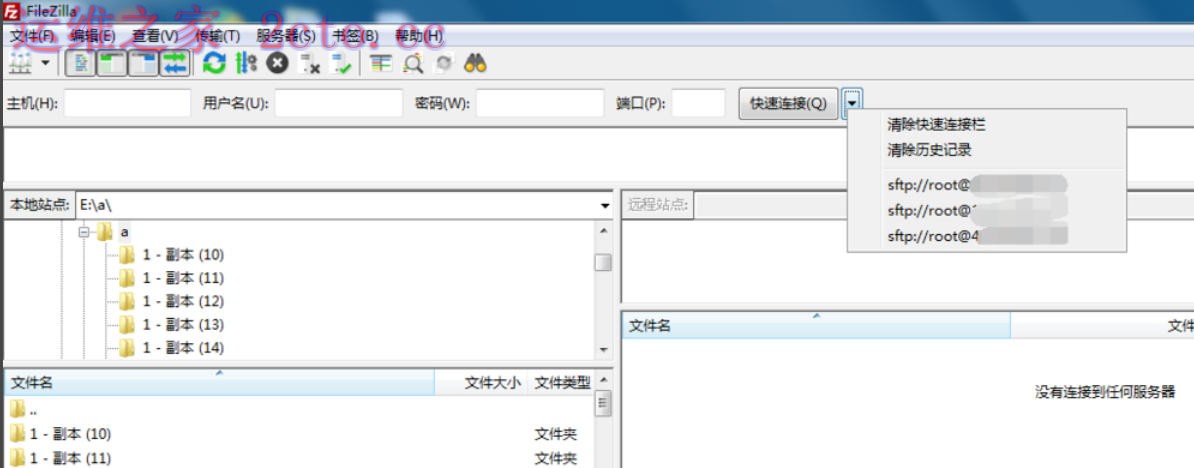Click 文件夹 type cell of 1 - 副本 (10)
The height and width of the screenshot is (468, 1194).
coord(556,435)
